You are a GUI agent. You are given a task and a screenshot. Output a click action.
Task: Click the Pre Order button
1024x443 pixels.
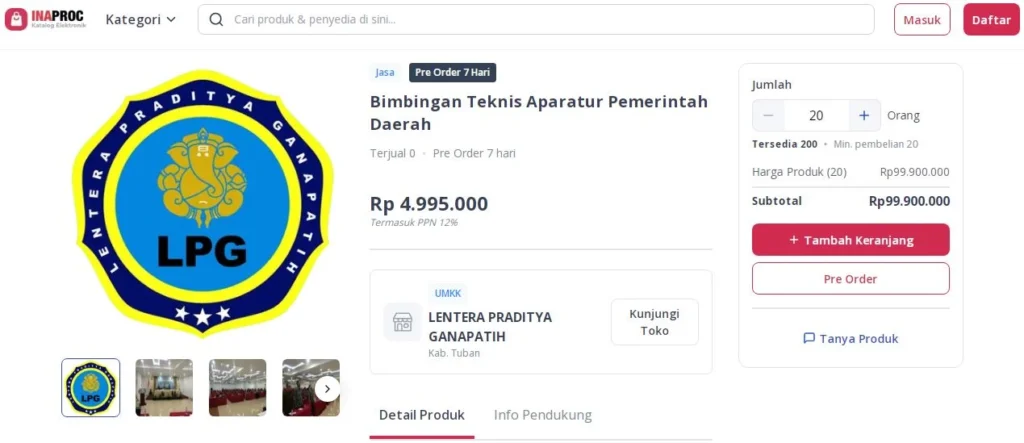tap(850, 279)
